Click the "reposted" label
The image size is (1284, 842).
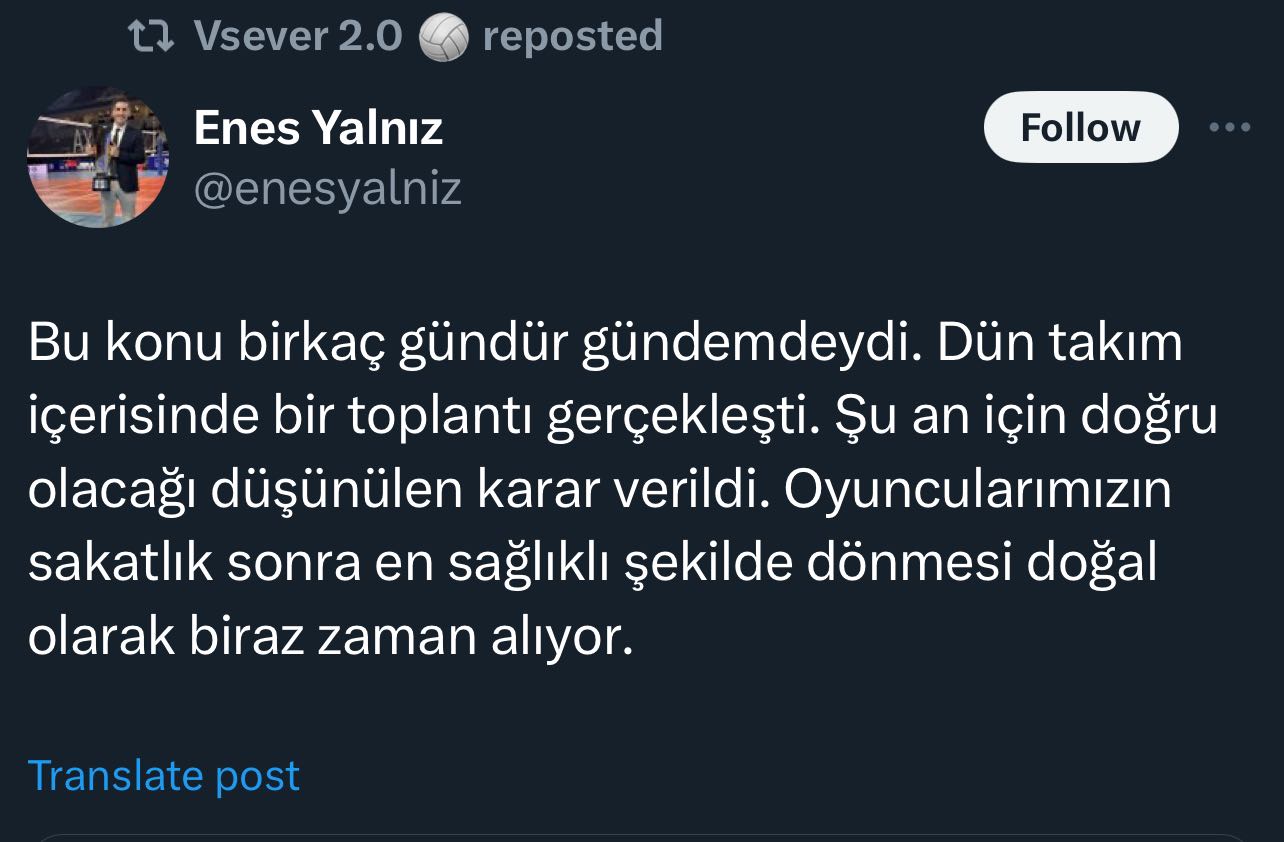(572, 37)
